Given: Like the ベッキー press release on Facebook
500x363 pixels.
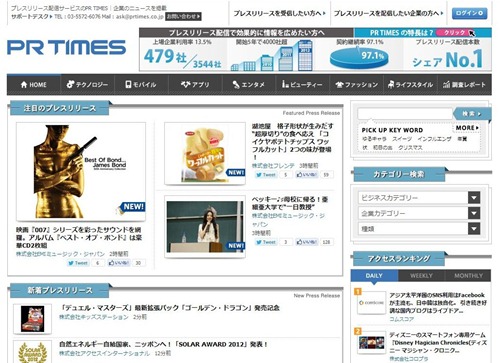Looking at the screenshot, I should pyautogui.click(x=307, y=242).
